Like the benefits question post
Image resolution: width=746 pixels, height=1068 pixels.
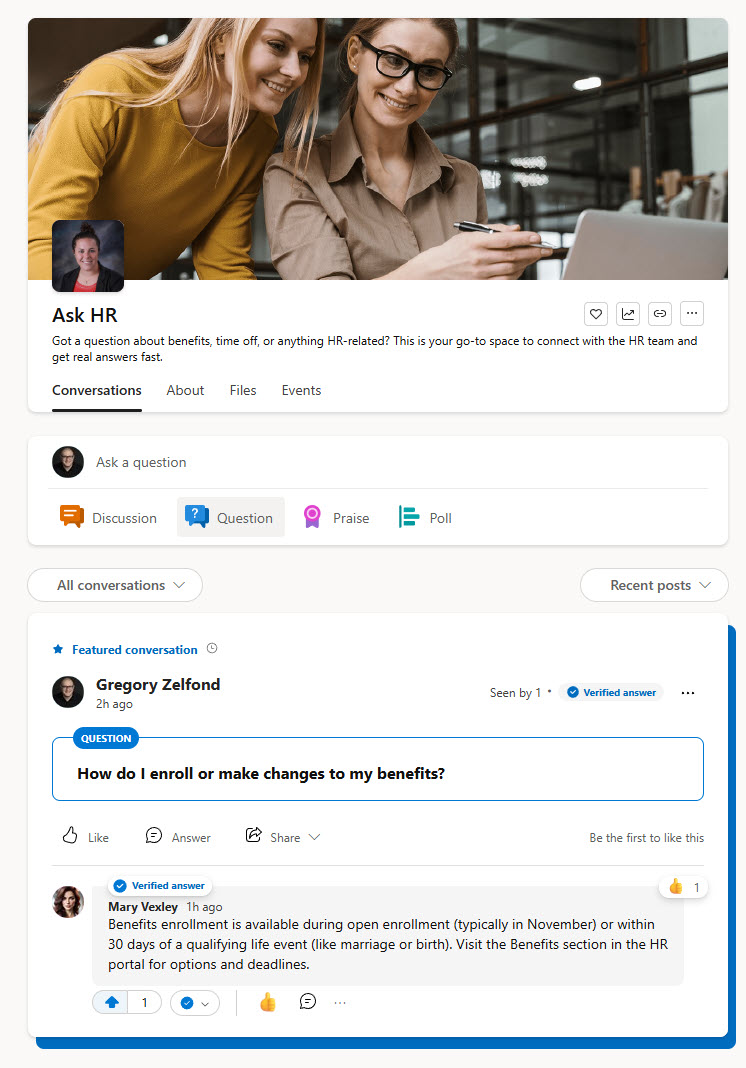click(x=86, y=836)
